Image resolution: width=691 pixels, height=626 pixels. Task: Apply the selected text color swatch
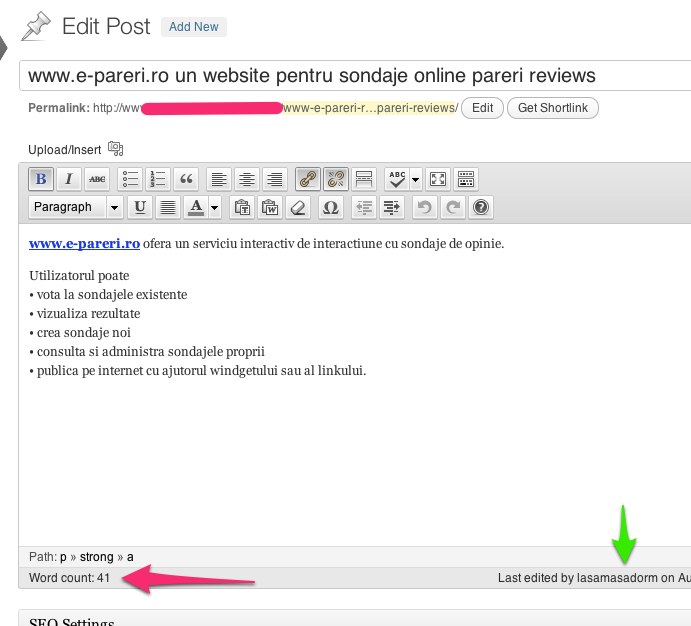(x=196, y=207)
